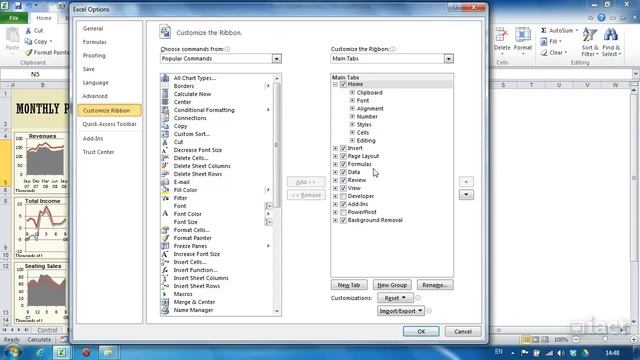Open the Customize the Ribbon dropdown

point(449,59)
